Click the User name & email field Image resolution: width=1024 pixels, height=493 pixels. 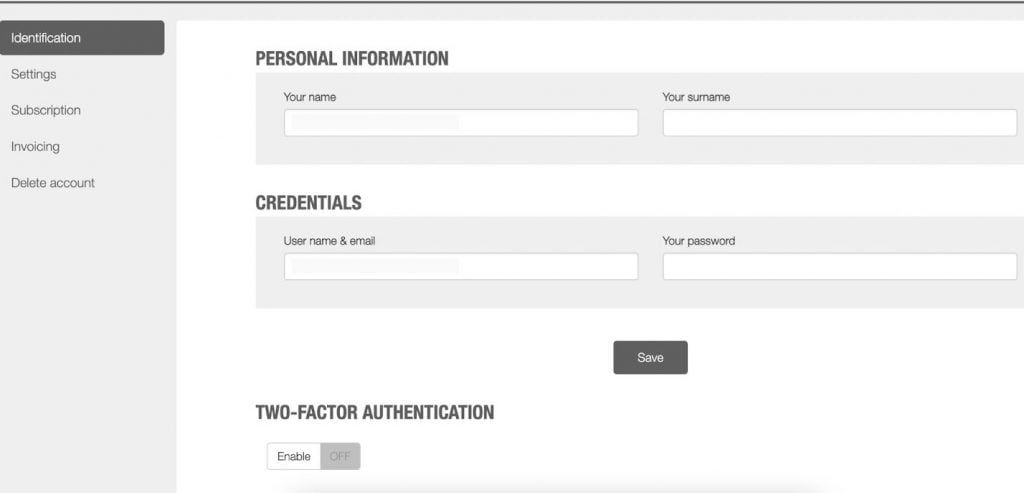pyautogui.click(x=461, y=266)
